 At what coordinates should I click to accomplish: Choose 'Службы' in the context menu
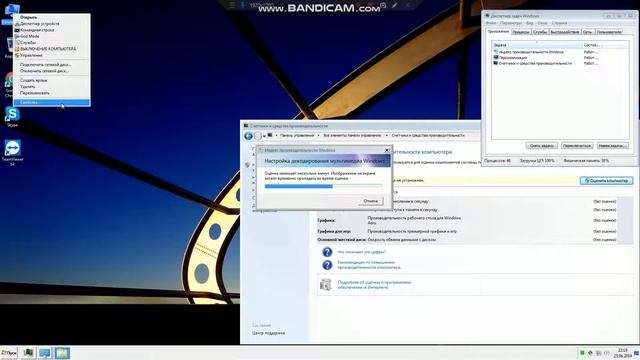click(x=28, y=42)
